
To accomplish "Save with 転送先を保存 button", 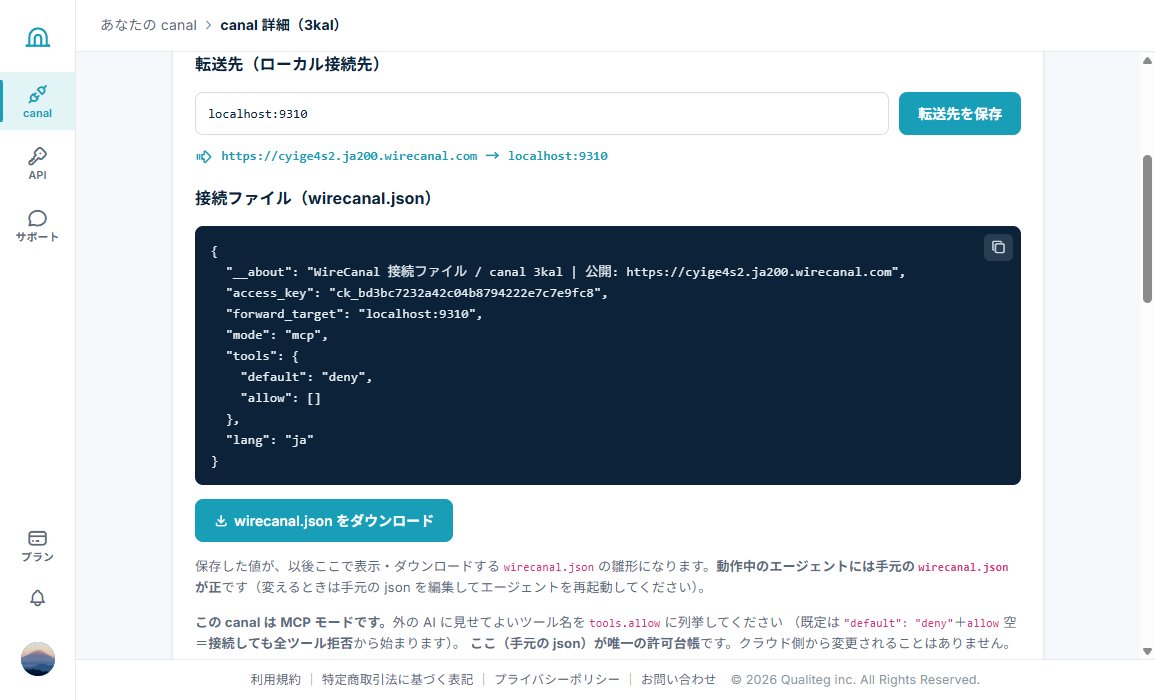I will [959, 113].
